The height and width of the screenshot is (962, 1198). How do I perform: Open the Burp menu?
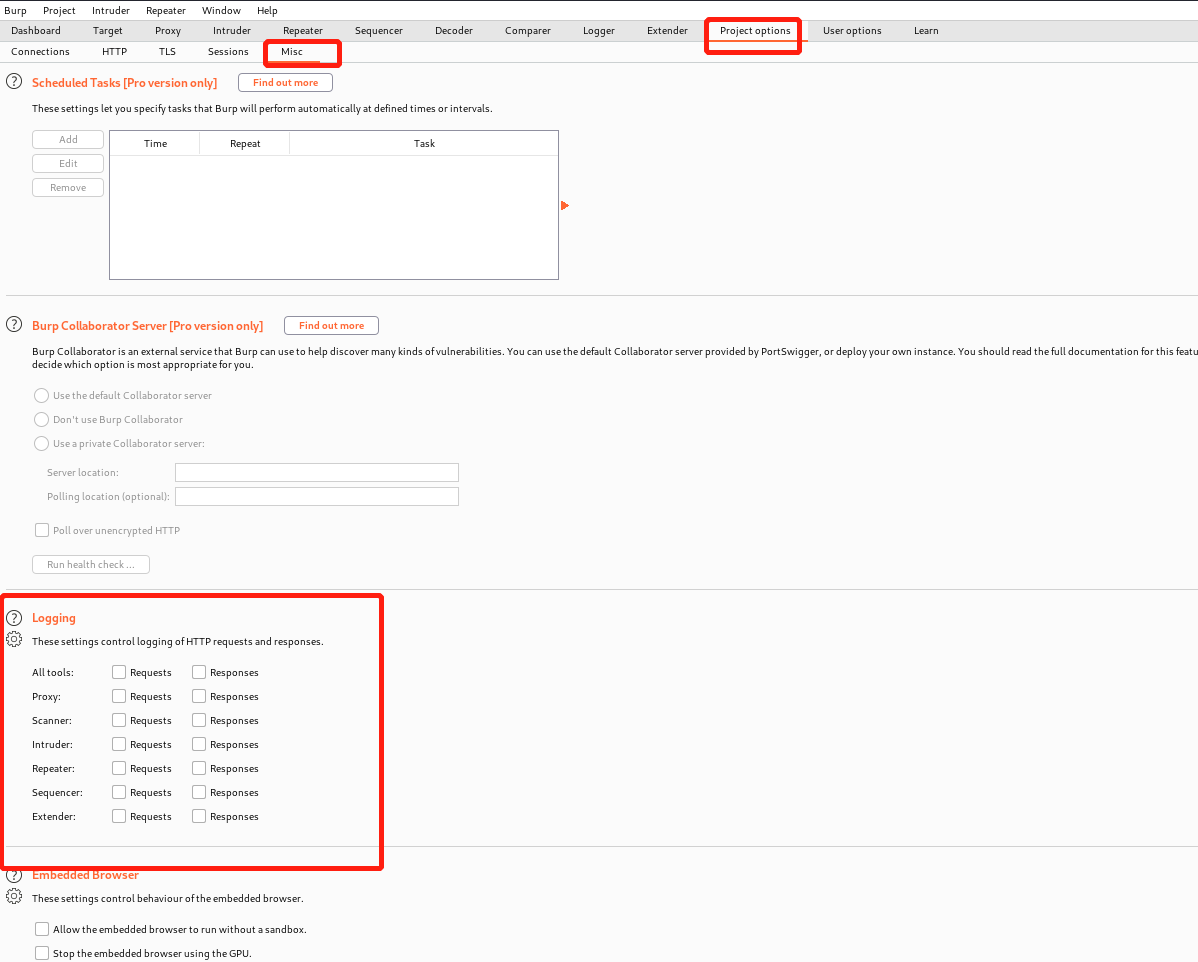coord(15,11)
